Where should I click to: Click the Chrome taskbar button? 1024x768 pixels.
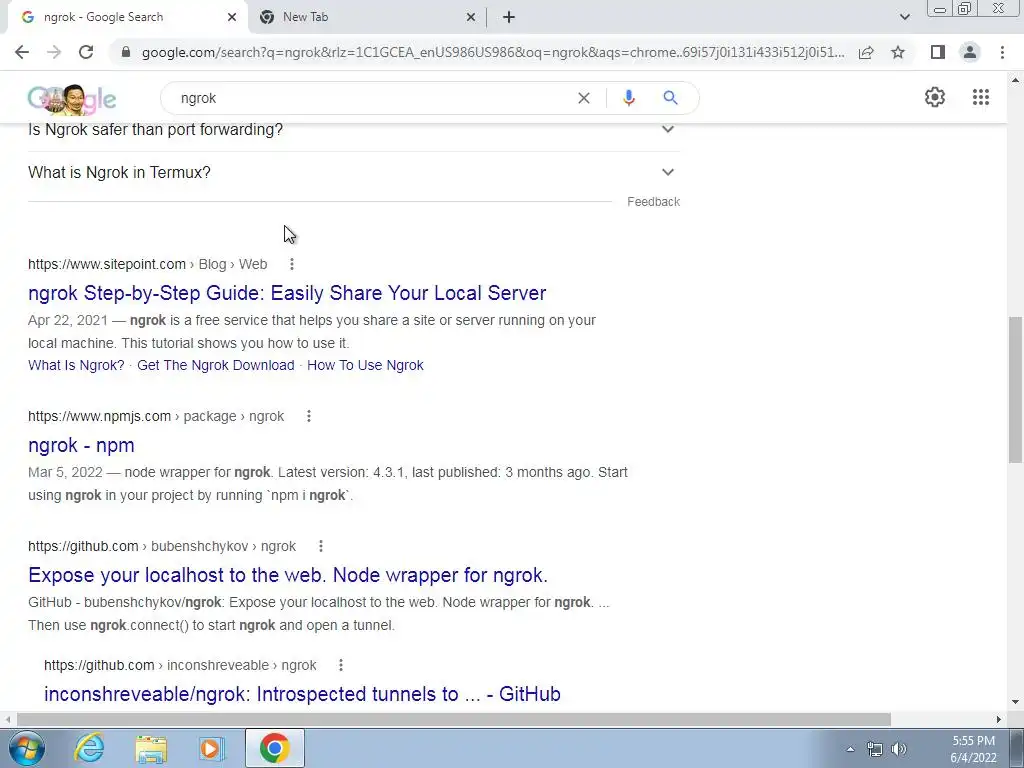point(275,748)
